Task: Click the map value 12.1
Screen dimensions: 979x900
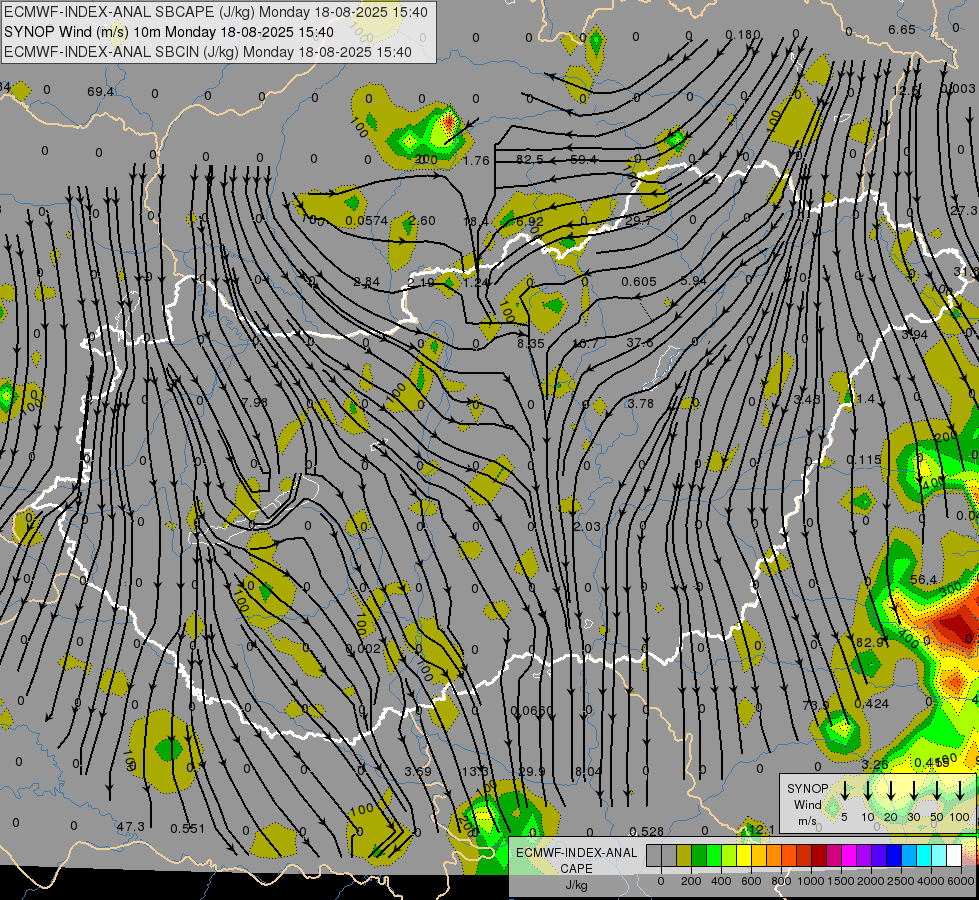Action: click(762, 829)
